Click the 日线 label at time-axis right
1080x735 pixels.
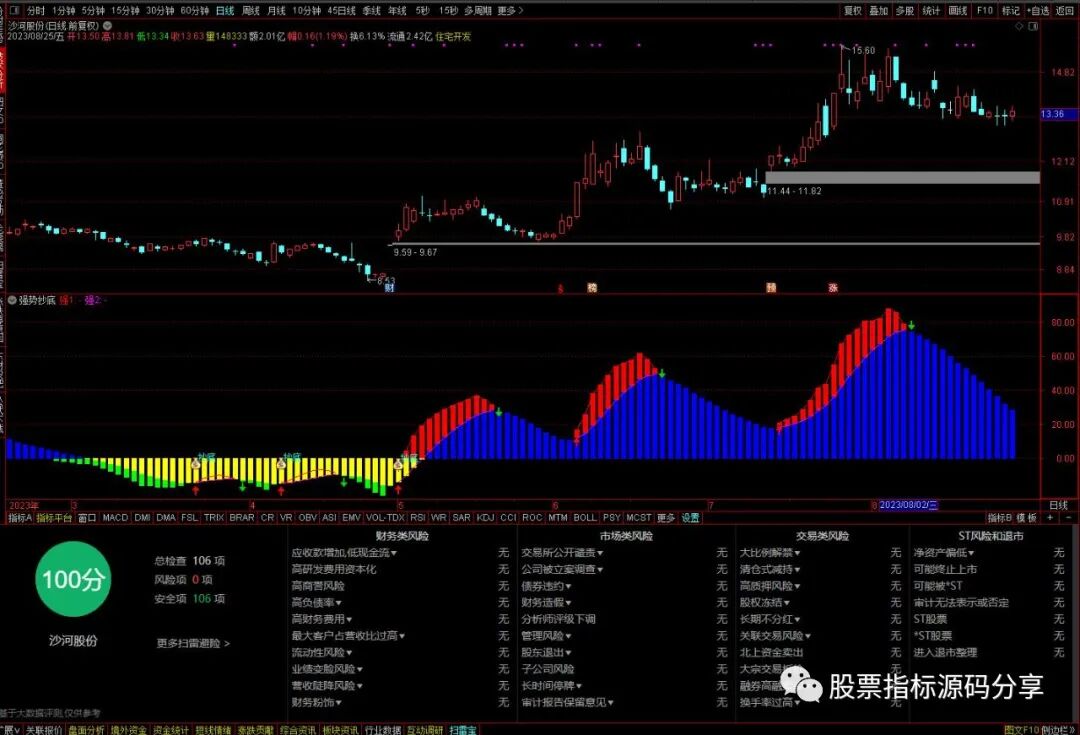tap(1058, 505)
